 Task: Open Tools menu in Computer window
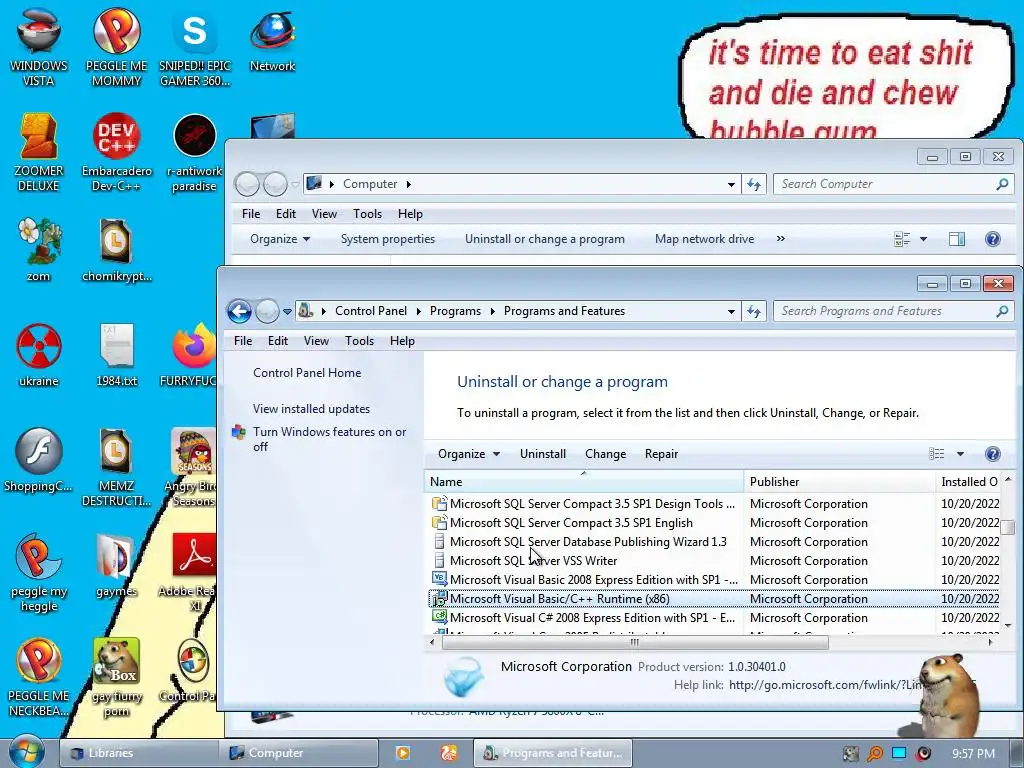[367, 214]
